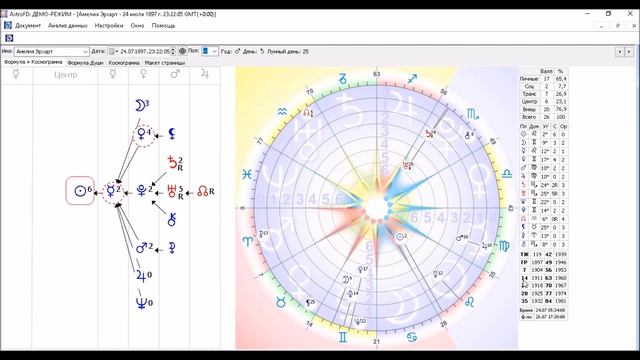The width and height of the screenshot is (640, 360).
Task: Click the left scroll arrow at the toolbar end
Action: [x=620, y=52]
